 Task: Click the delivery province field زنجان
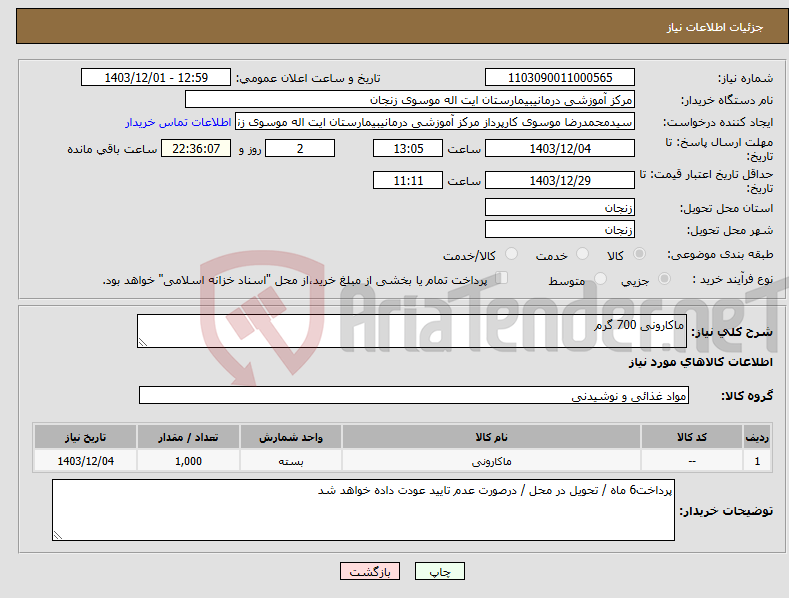click(560, 207)
